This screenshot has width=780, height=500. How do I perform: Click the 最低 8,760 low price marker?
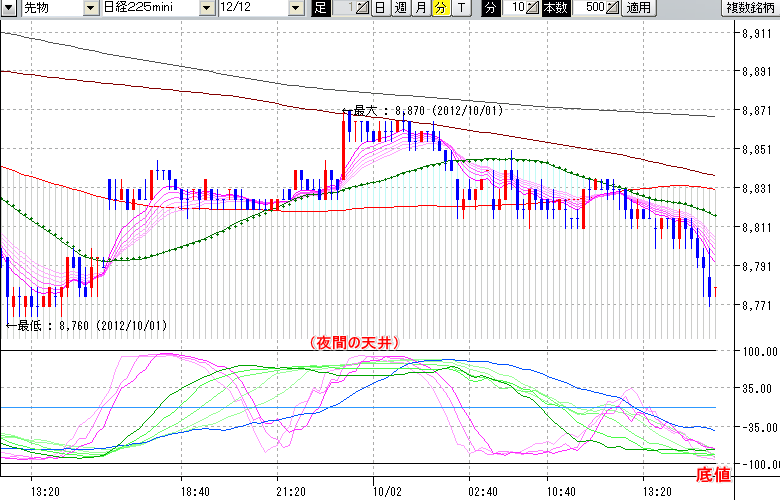tap(88, 325)
